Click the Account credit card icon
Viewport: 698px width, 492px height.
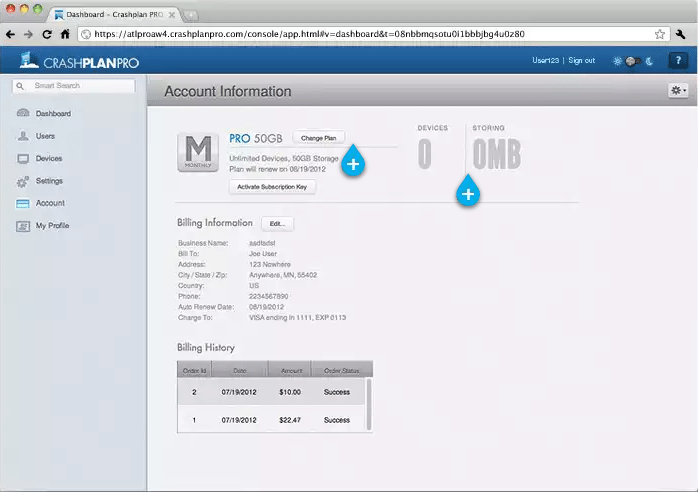23,203
